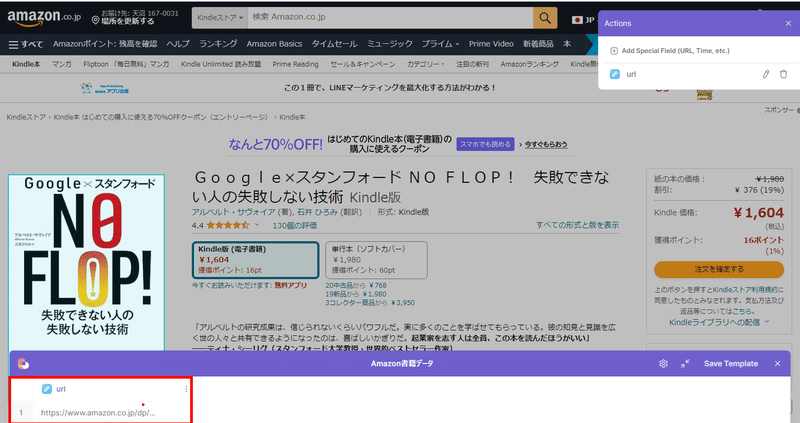Click the NO FLOP! book cover image

87,263
